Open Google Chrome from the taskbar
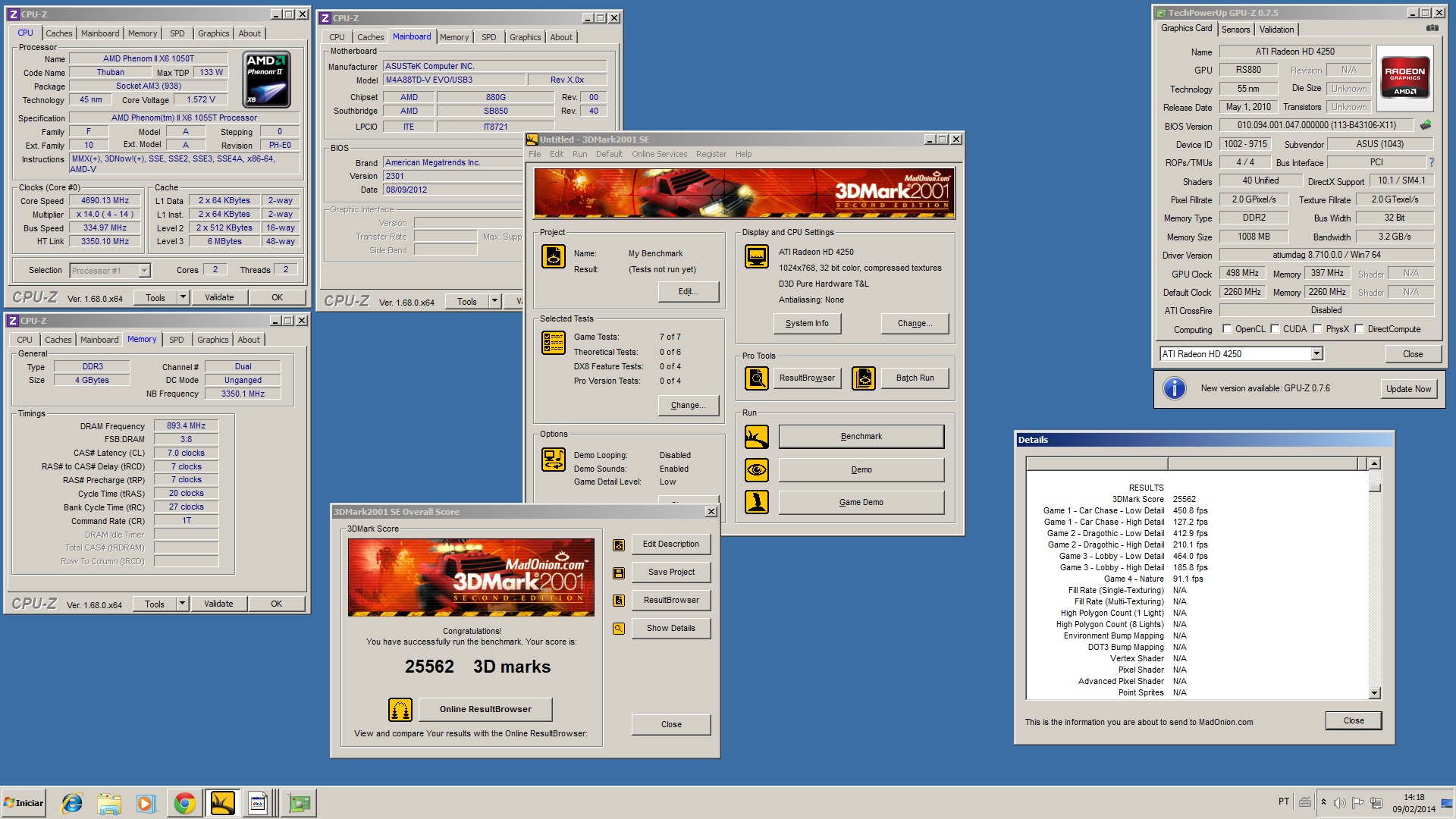 coord(184,803)
